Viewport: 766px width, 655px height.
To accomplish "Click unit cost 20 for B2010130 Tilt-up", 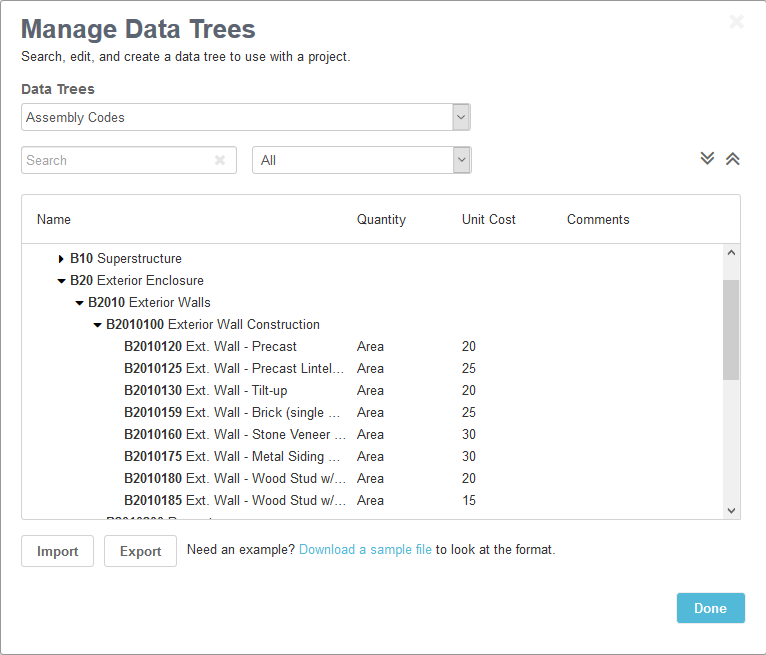I will tap(468, 390).
